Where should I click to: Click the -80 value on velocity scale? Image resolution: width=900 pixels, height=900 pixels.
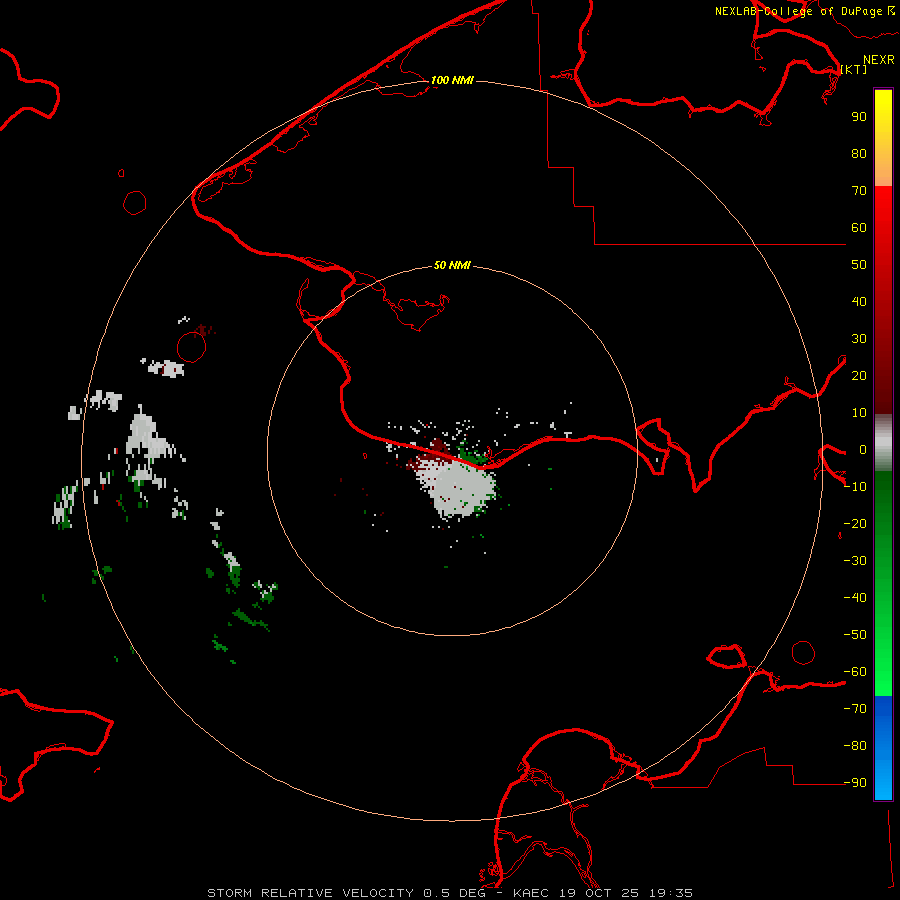click(855, 746)
